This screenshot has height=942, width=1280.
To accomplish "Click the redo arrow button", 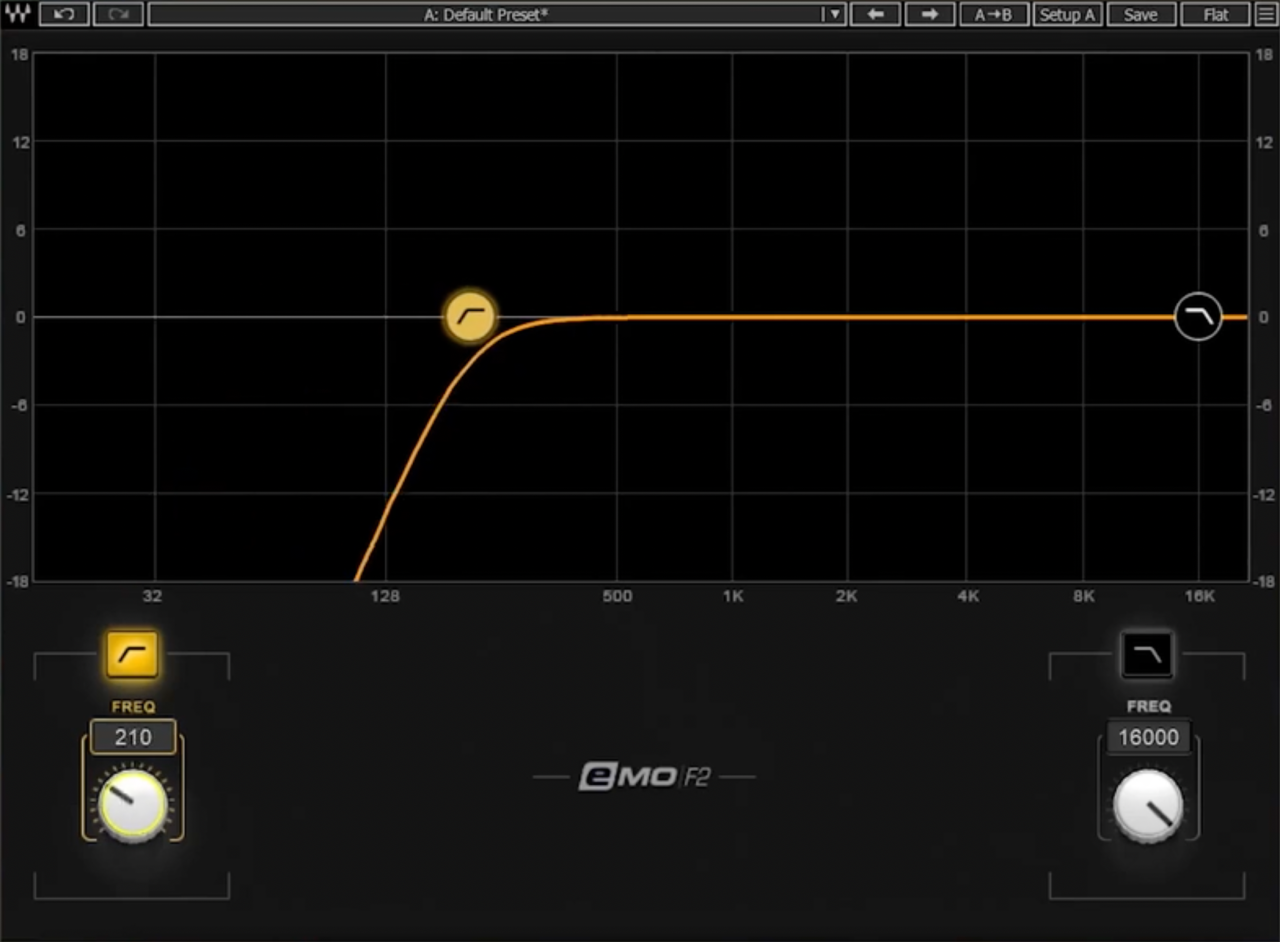I will tap(118, 14).
